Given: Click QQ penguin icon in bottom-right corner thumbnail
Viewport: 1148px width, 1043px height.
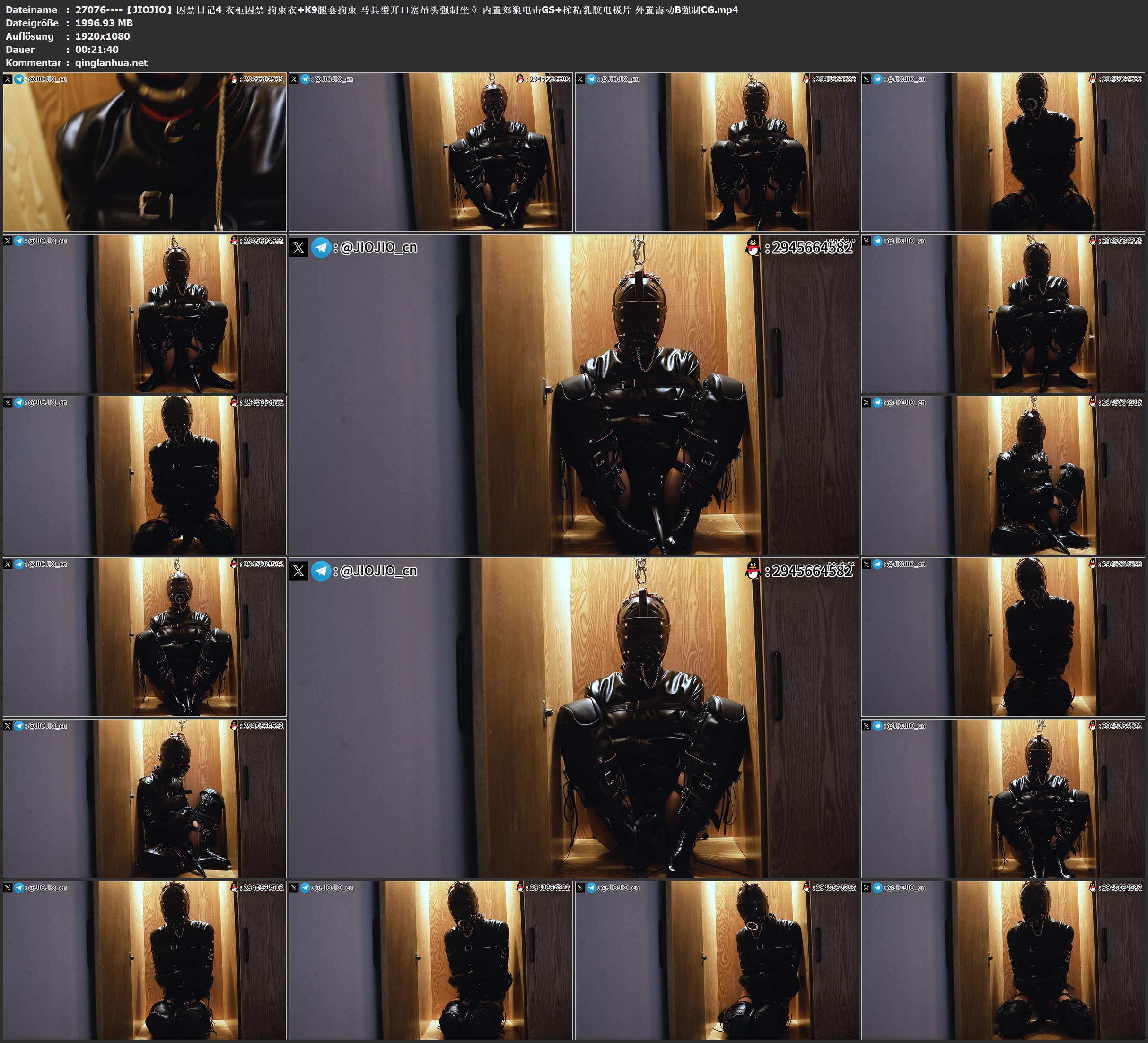Looking at the screenshot, I should tap(1092, 887).
